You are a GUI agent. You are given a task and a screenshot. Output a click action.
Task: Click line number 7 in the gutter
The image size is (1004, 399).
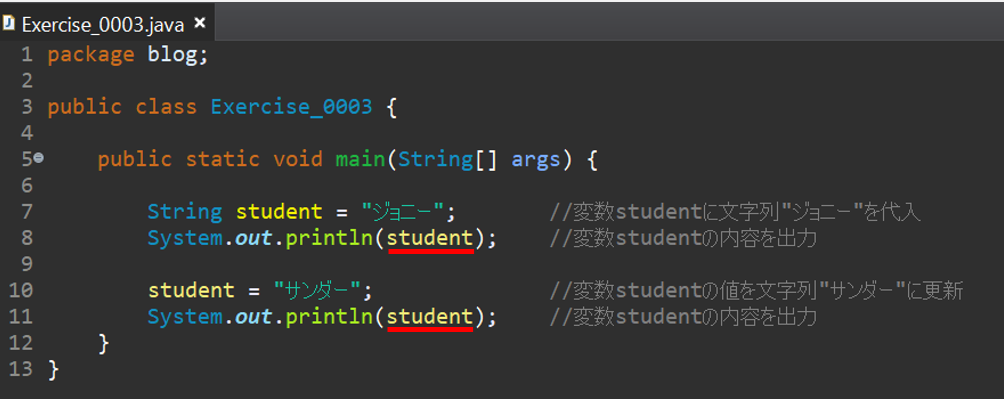[x=26, y=212]
